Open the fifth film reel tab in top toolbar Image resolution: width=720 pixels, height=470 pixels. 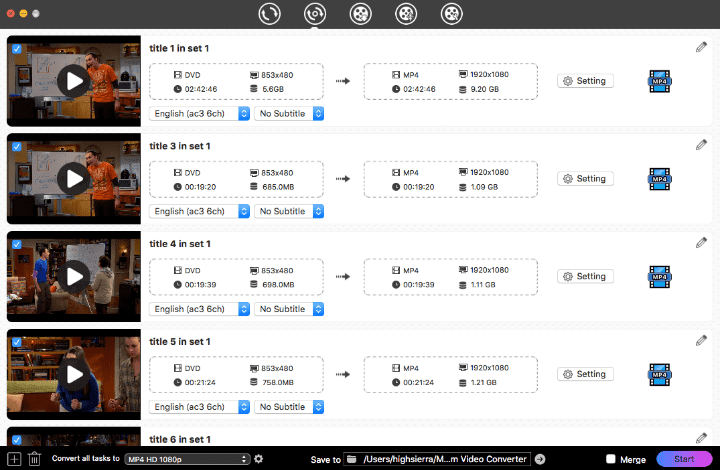click(x=452, y=14)
